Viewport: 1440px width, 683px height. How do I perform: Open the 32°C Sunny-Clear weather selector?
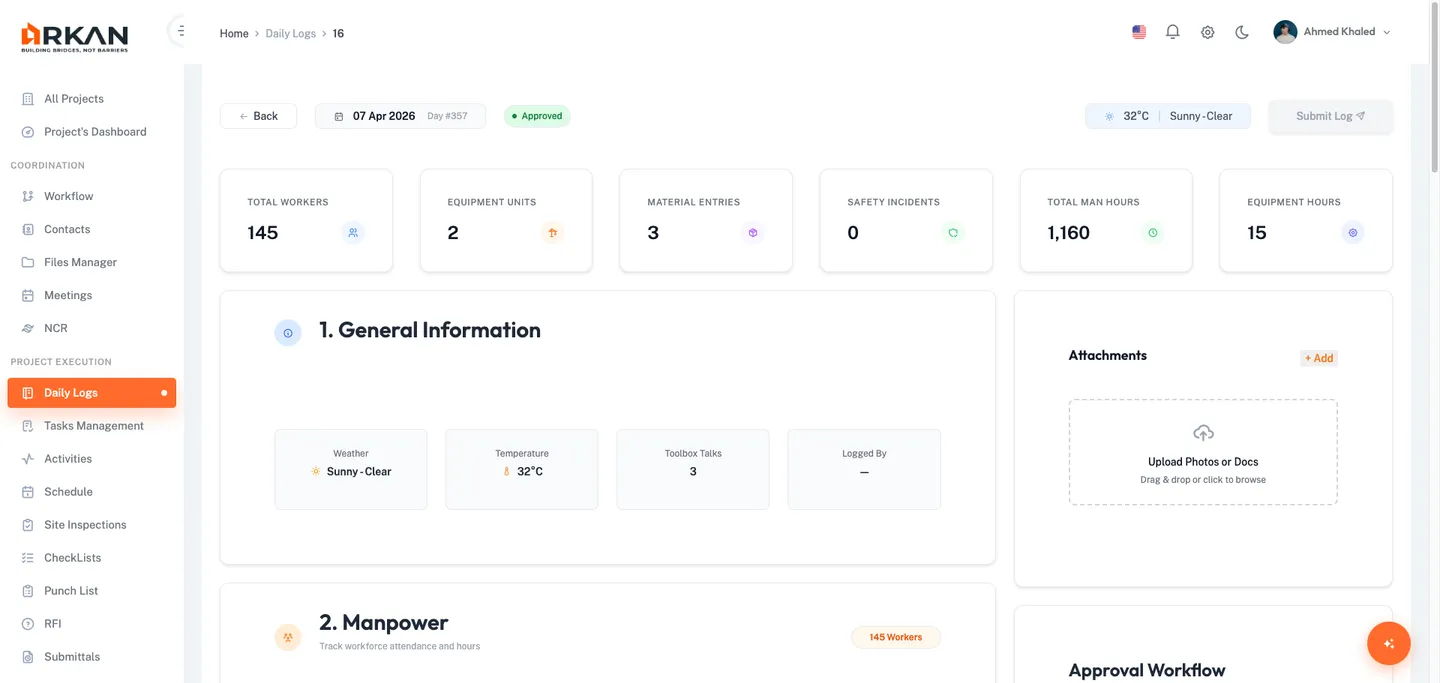pos(1167,116)
